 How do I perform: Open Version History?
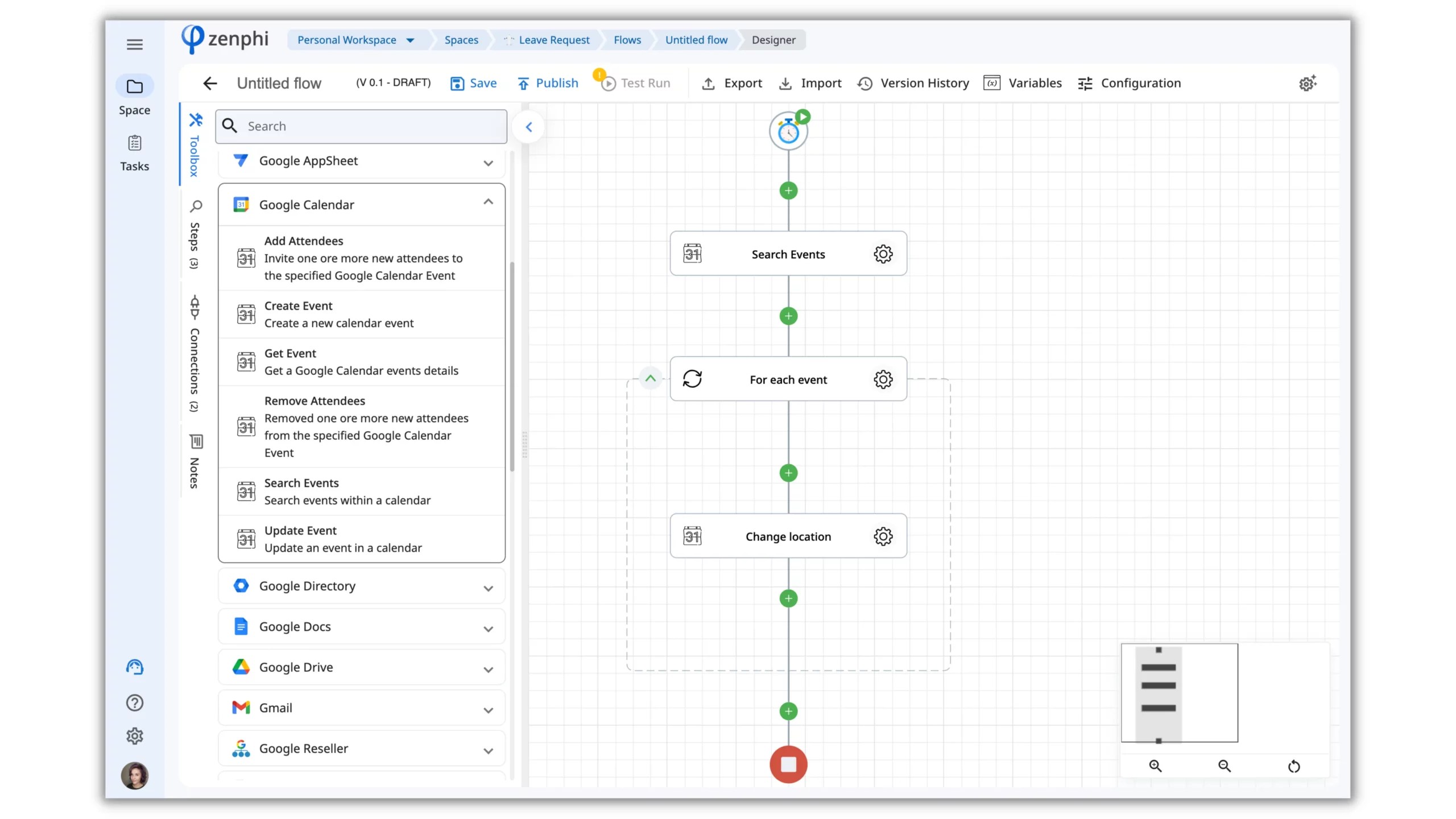coord(913,83)
